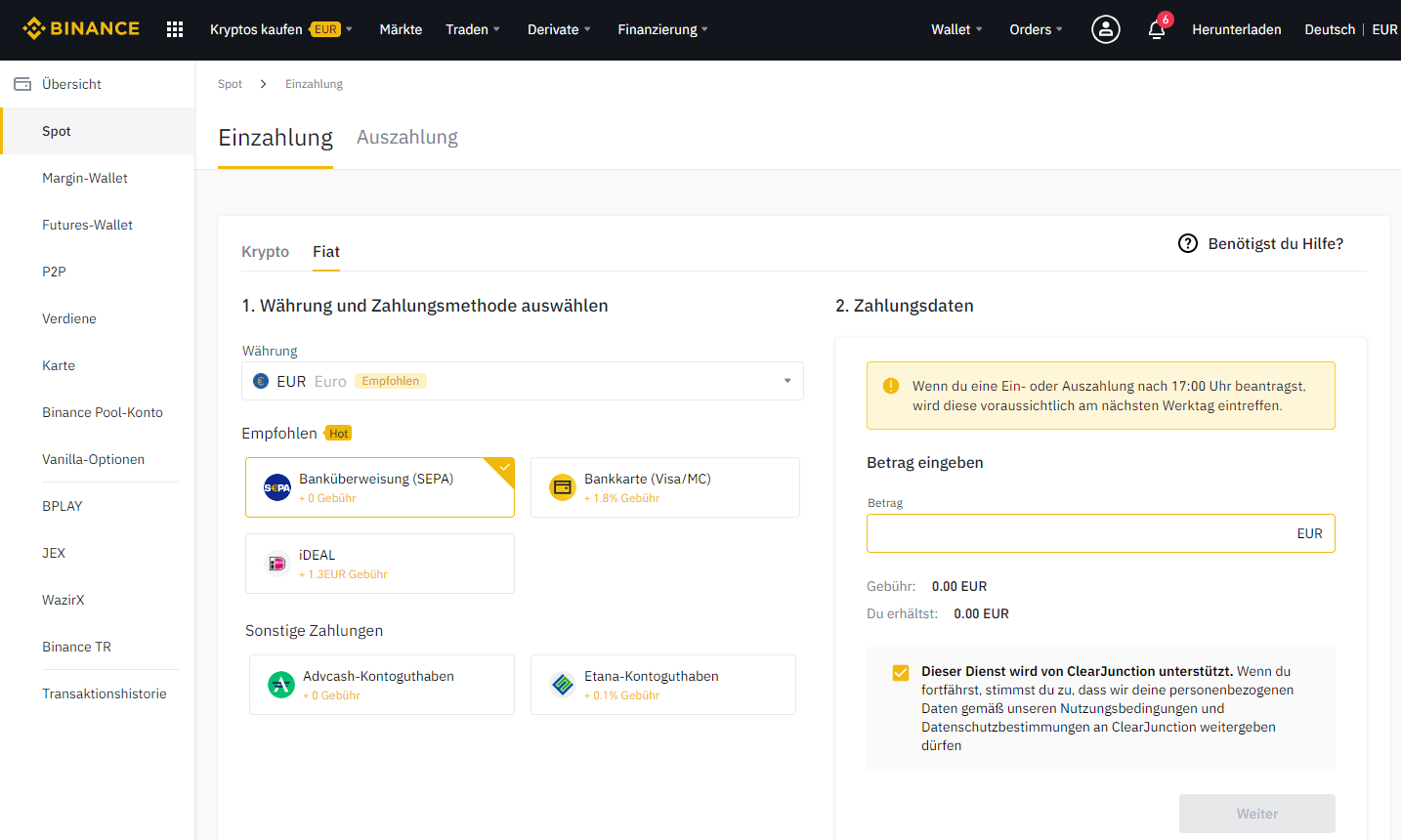Click the Etana logo icon
The image size is (1401, 840).
pyautogui.click(x=563, y=685)
